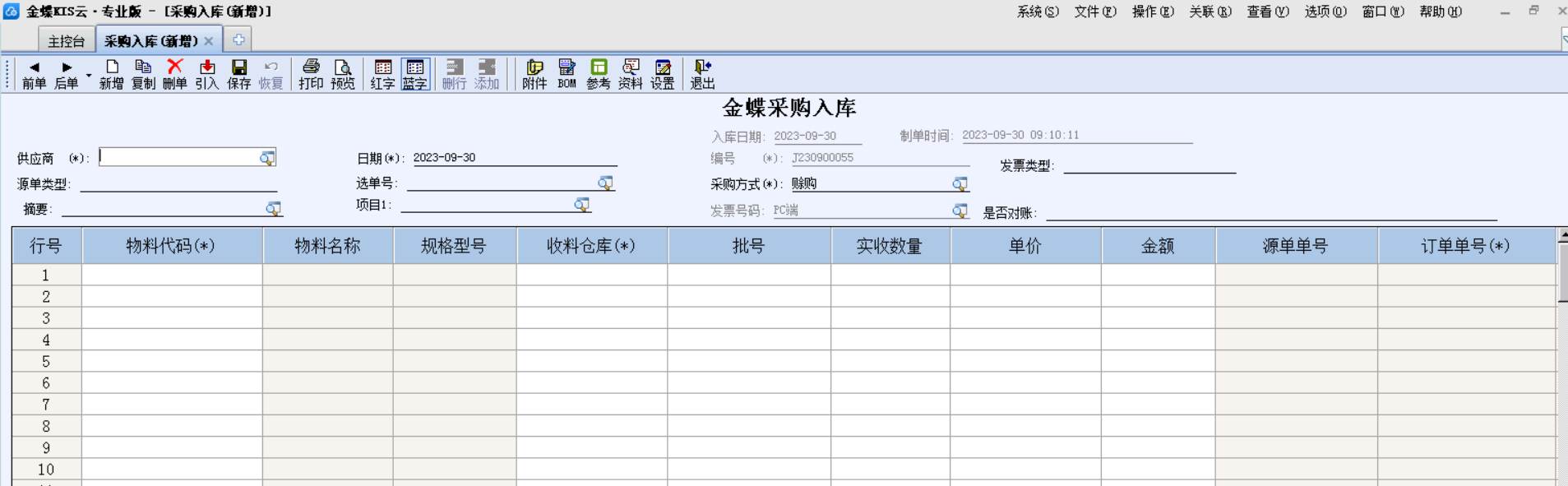
Task: Open lookup for 选单号 field
Action: tap(605, 183)
